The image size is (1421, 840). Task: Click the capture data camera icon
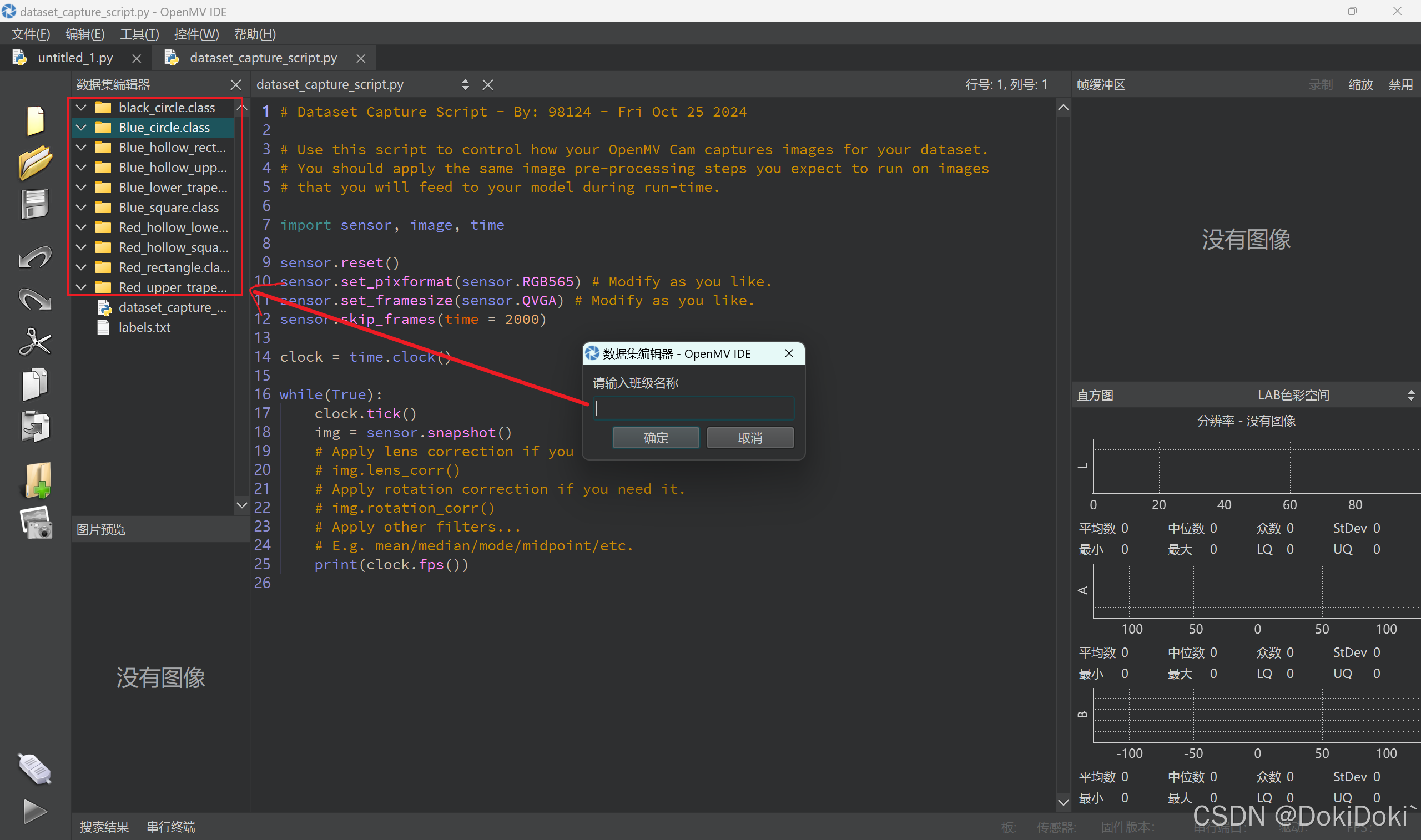coord(36,522)
